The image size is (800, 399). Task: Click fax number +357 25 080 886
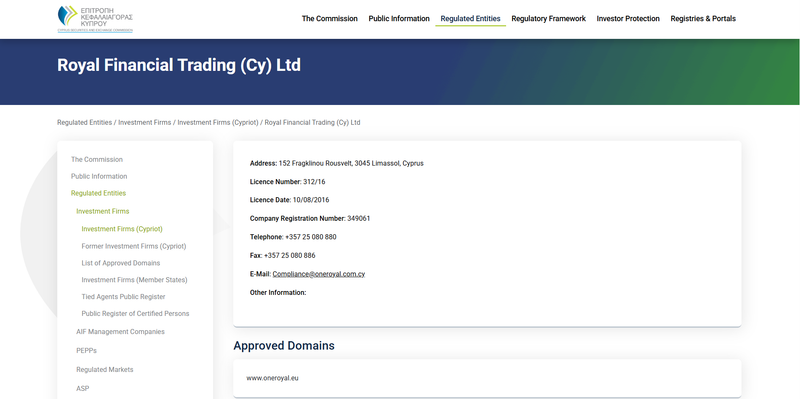[x=290, y=256]
